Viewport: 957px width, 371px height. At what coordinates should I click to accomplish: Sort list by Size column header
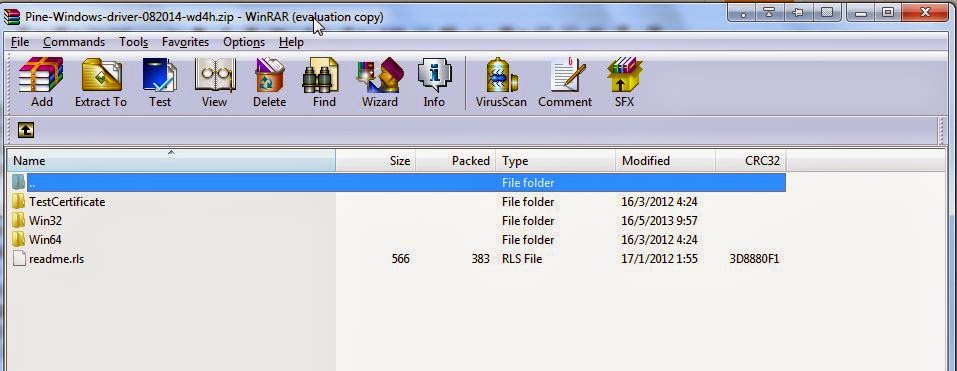(x=375, y=160)
